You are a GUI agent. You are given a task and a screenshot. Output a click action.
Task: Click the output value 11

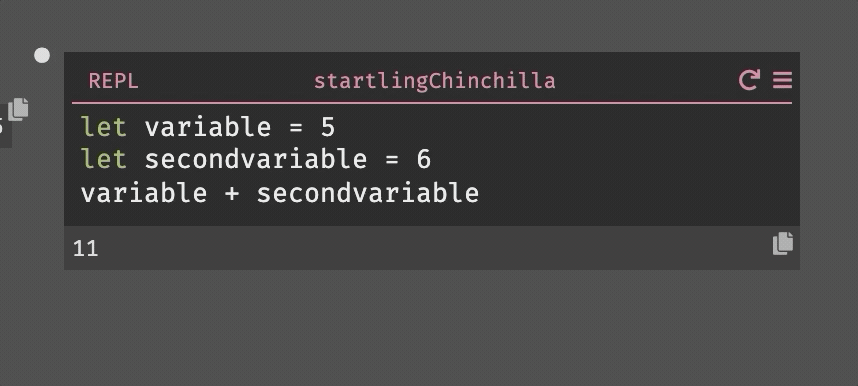[x=85, y=249]
